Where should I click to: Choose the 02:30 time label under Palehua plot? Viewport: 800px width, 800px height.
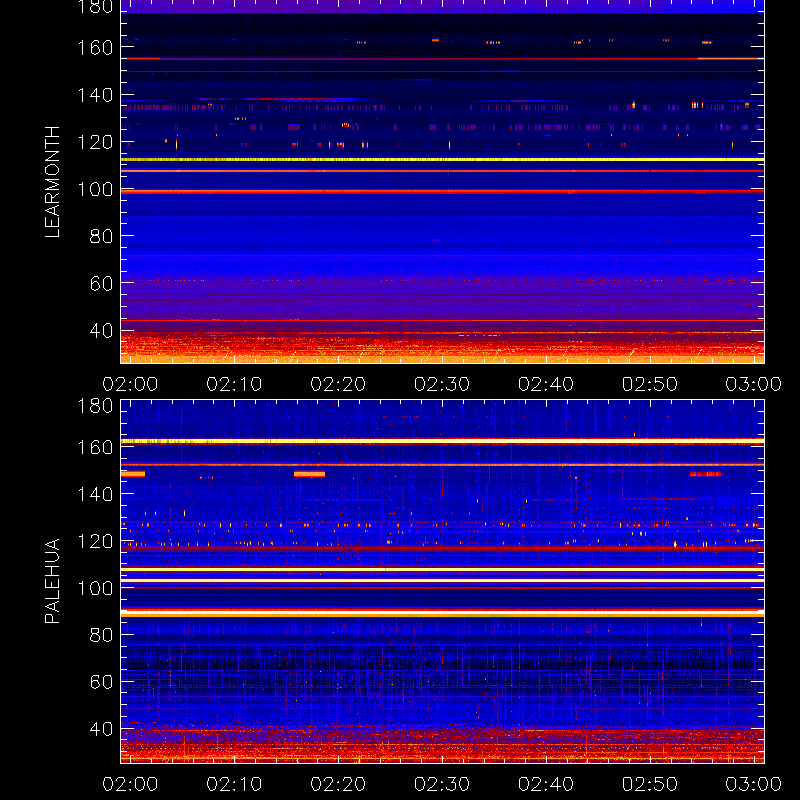[x=442, y=784]
